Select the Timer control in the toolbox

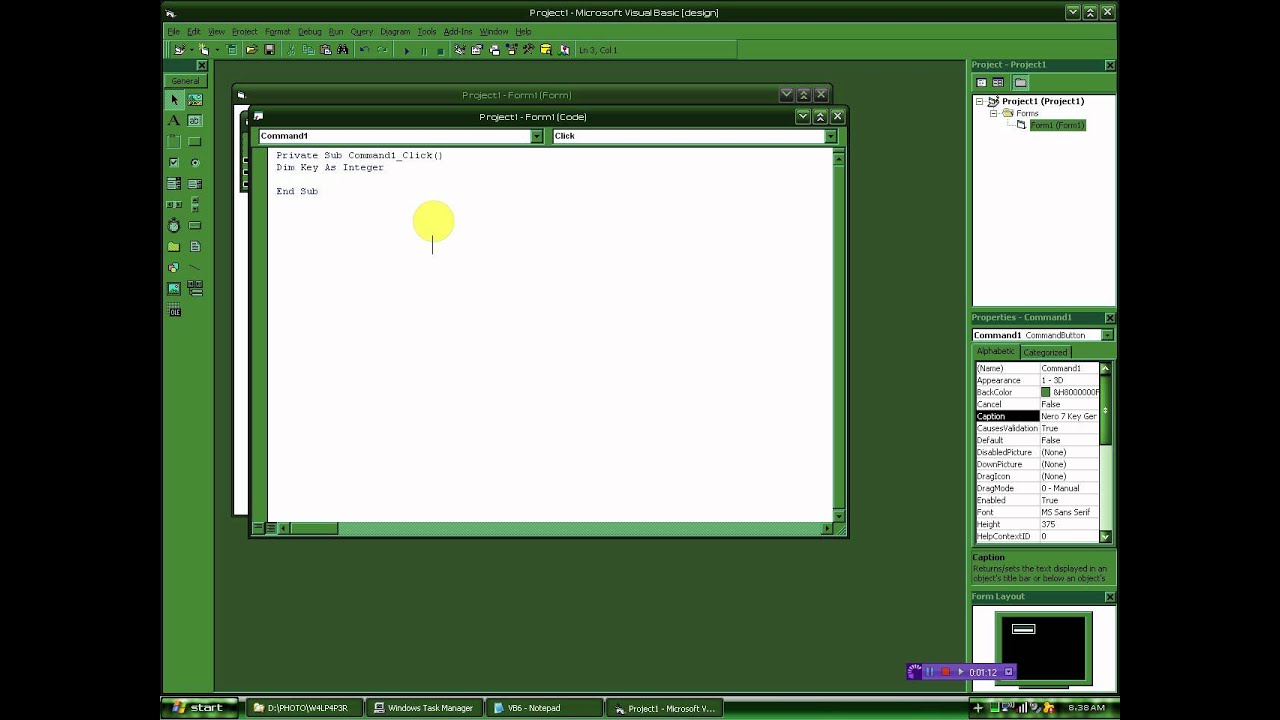[x=174, y=226]
